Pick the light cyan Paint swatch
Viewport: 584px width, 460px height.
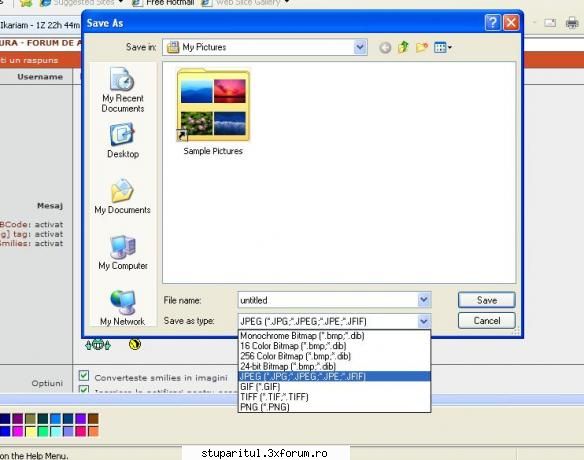[x=55, y=431]
